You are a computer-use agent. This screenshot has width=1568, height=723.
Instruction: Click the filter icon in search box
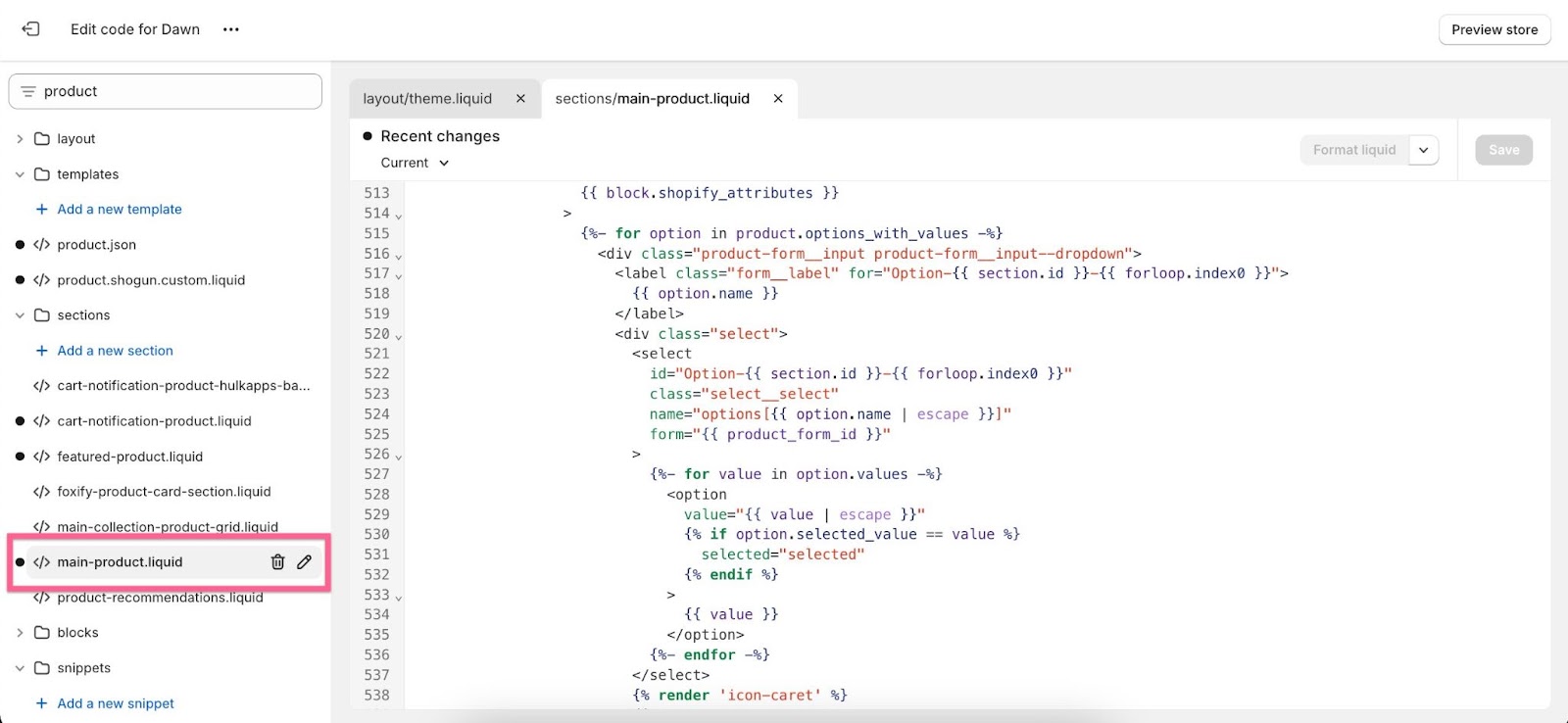coord(27,91)
